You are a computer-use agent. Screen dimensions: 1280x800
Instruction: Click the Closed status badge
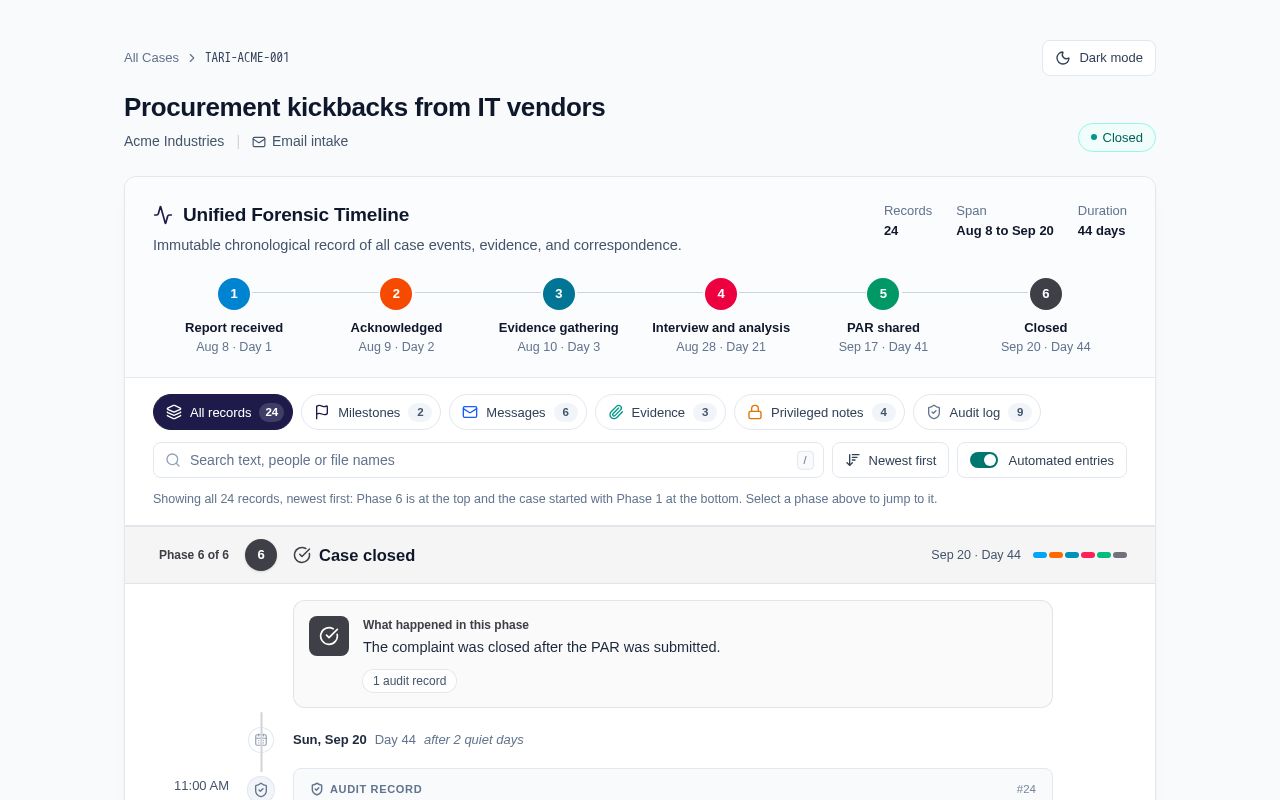pos(1117,137)
